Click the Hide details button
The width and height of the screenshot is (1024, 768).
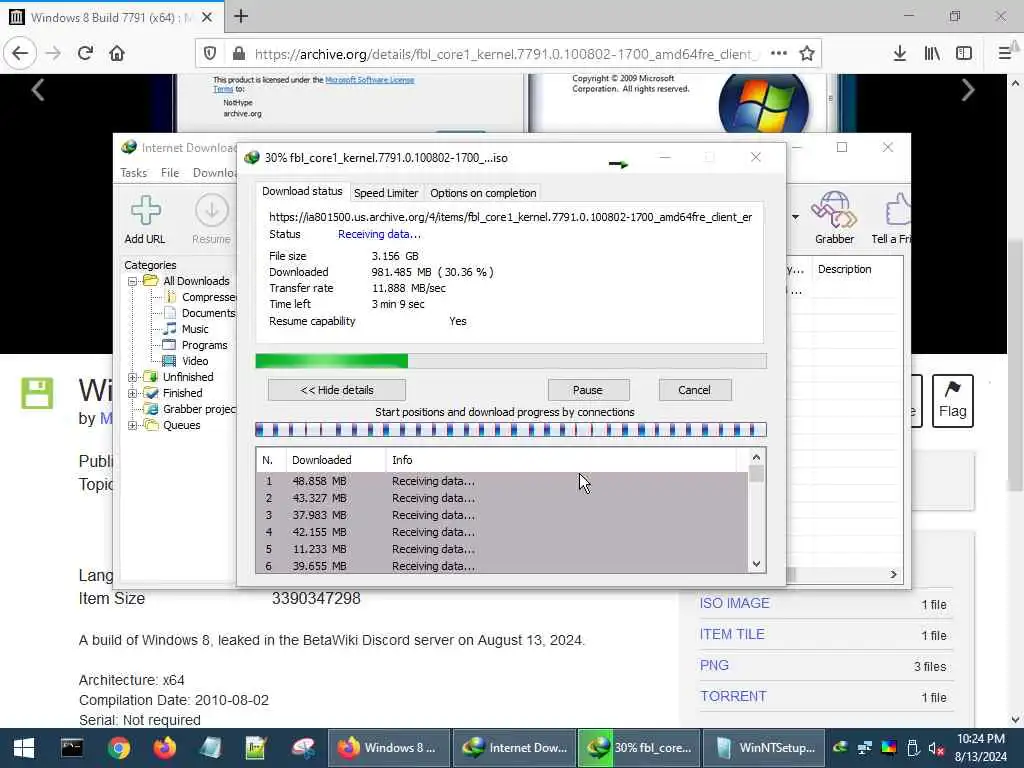(x=337, y=391)
